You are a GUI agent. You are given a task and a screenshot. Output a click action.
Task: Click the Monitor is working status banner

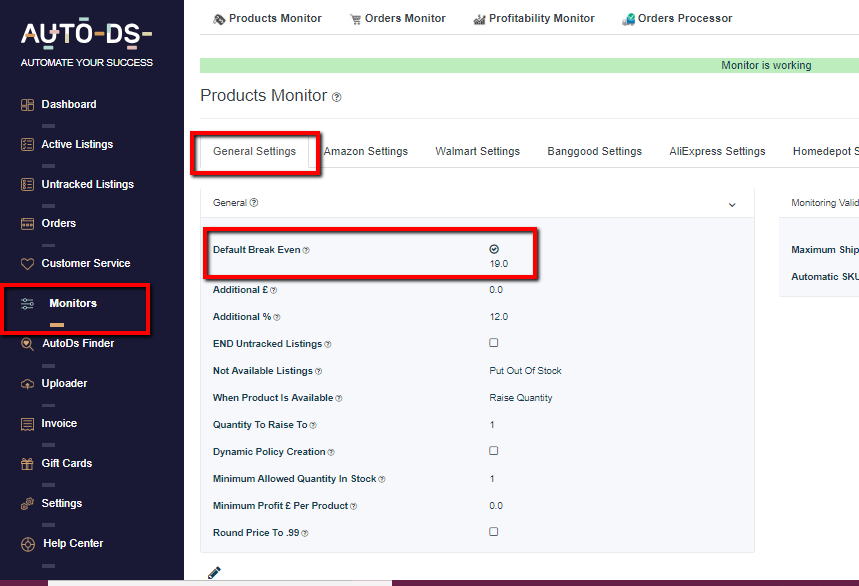(529, 66)
